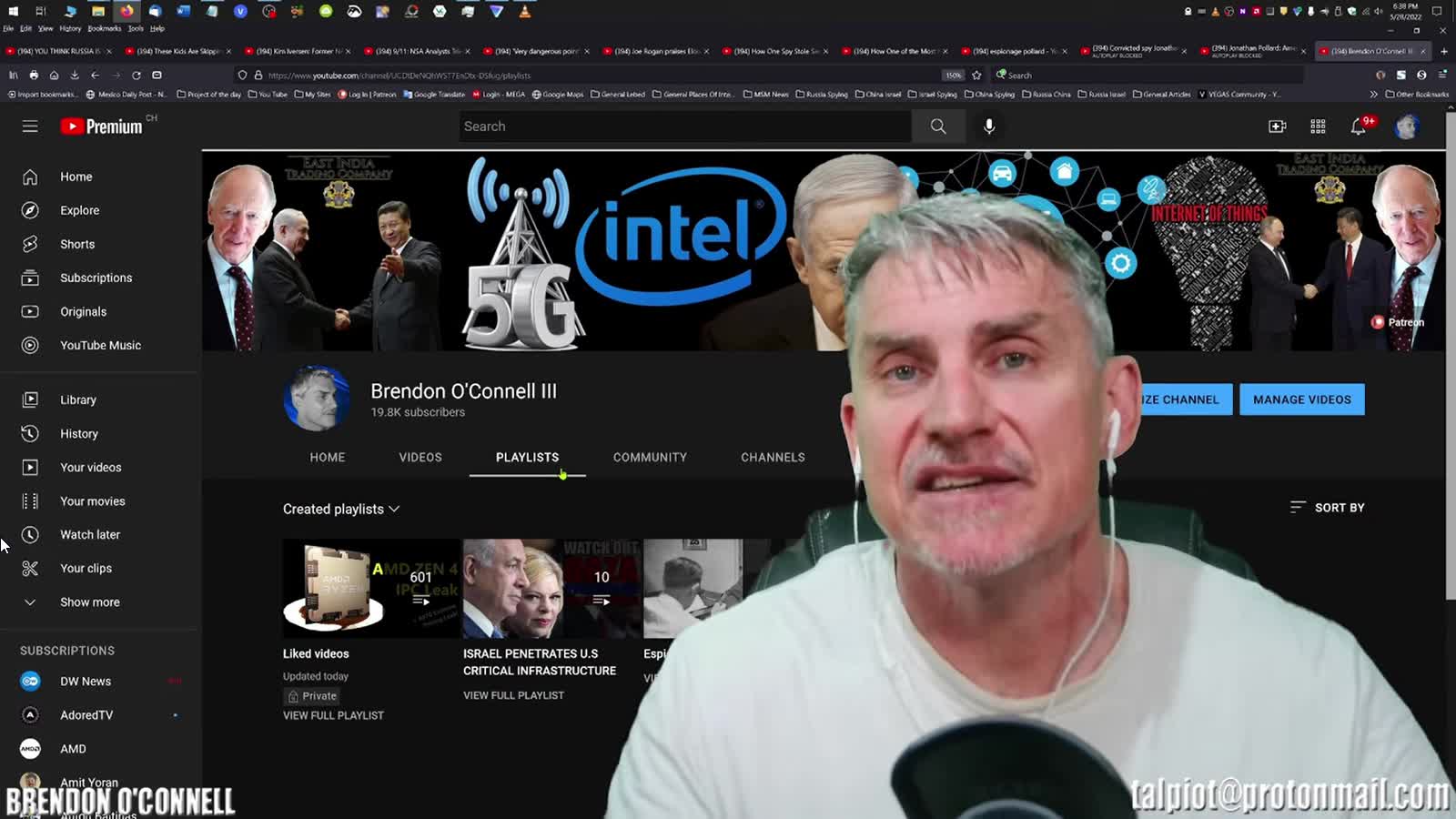Open Firefox History menu

(x=70, y=28)
